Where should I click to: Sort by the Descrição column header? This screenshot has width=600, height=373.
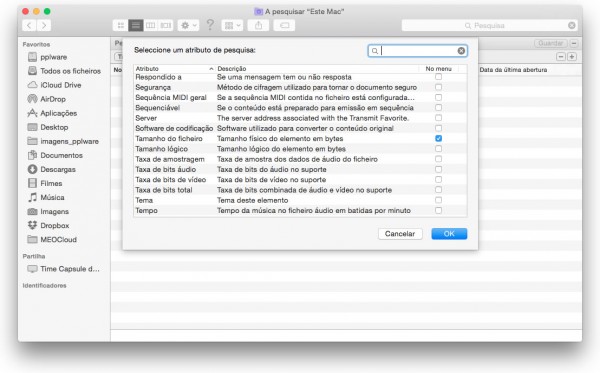point(317,69)
